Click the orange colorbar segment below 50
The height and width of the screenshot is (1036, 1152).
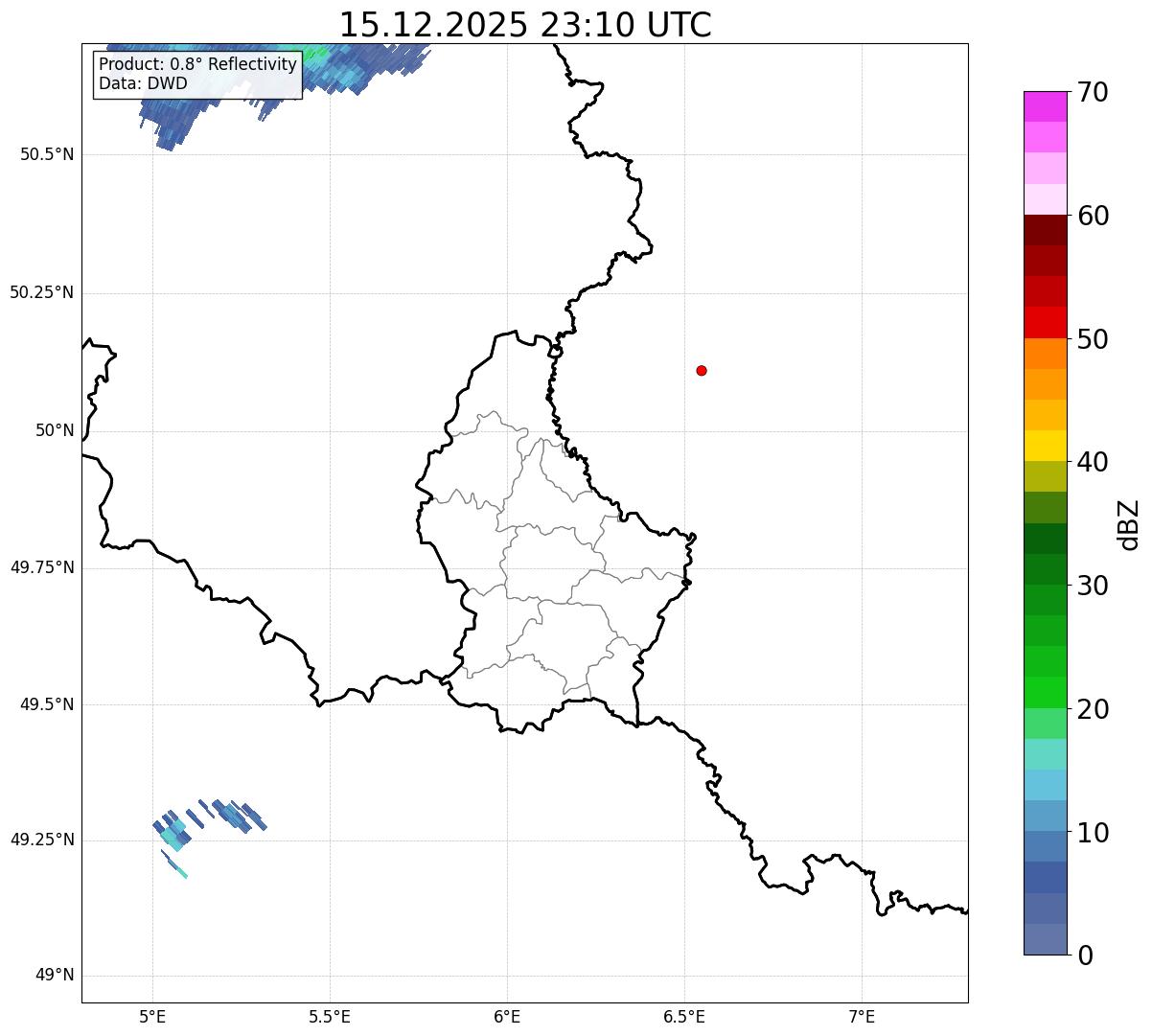pos(1045,353)
